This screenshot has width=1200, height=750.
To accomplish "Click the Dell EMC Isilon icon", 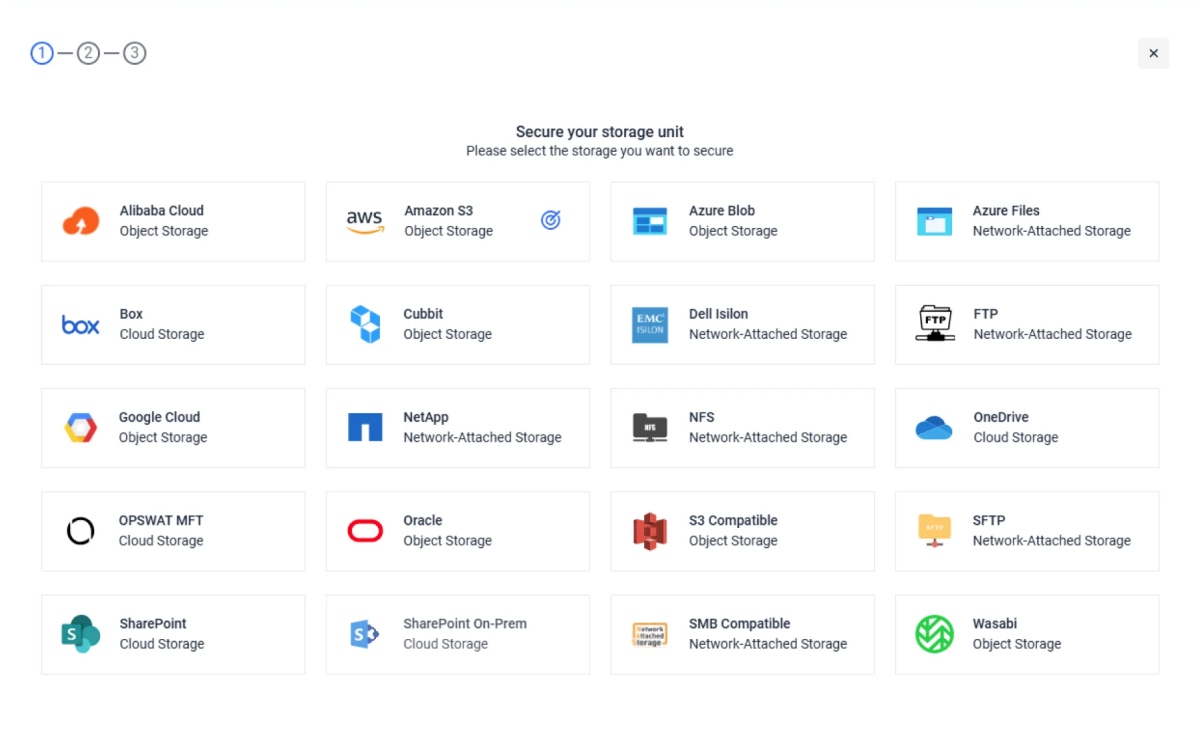I will pyautogui.click(x=650, y=325).
